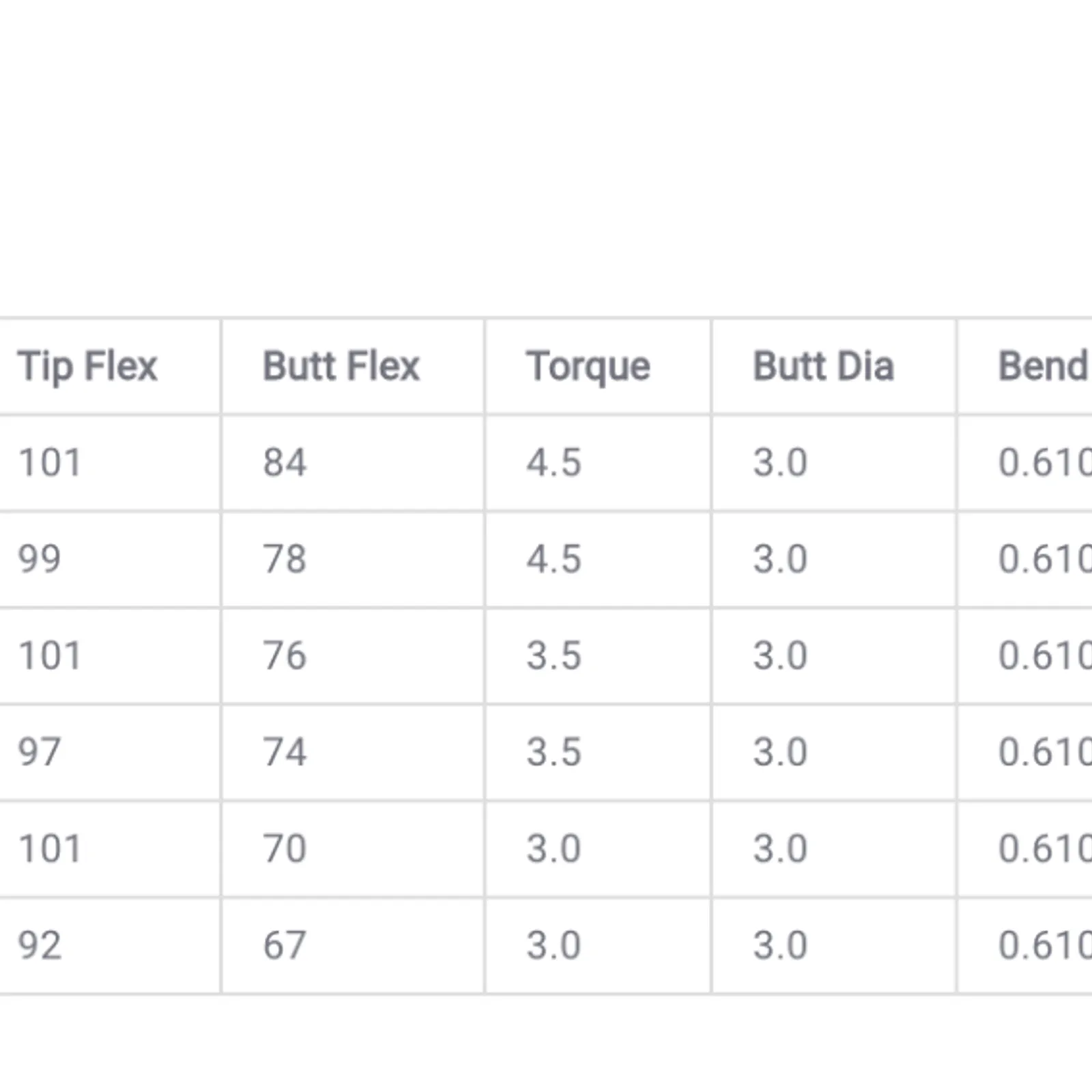Select the Butt Flex cell showing 84
Image resolution: width=1092 pixels, height=1092 pixels.
(285, 462)
